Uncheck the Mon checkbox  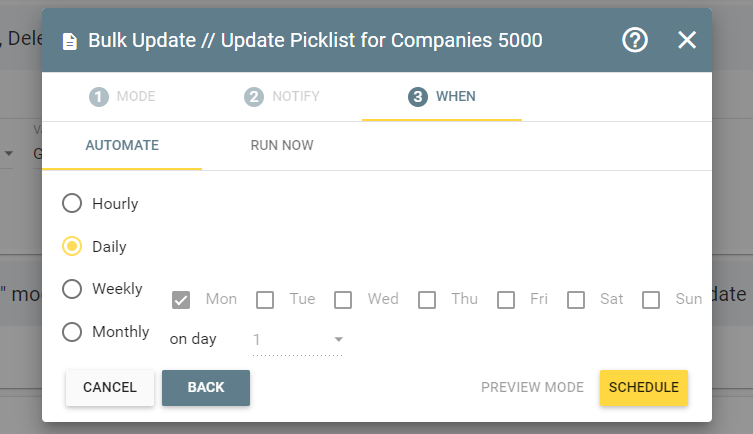(x=181, y=300)
